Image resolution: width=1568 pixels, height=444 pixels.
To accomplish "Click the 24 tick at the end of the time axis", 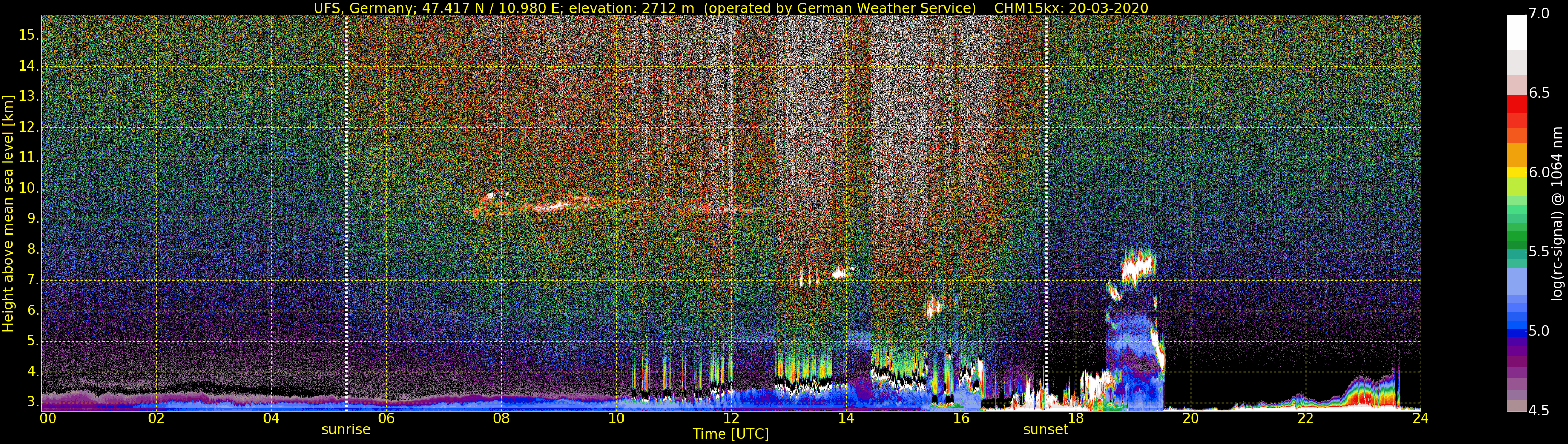I will pyautogui.click(x=1420, y=418).
